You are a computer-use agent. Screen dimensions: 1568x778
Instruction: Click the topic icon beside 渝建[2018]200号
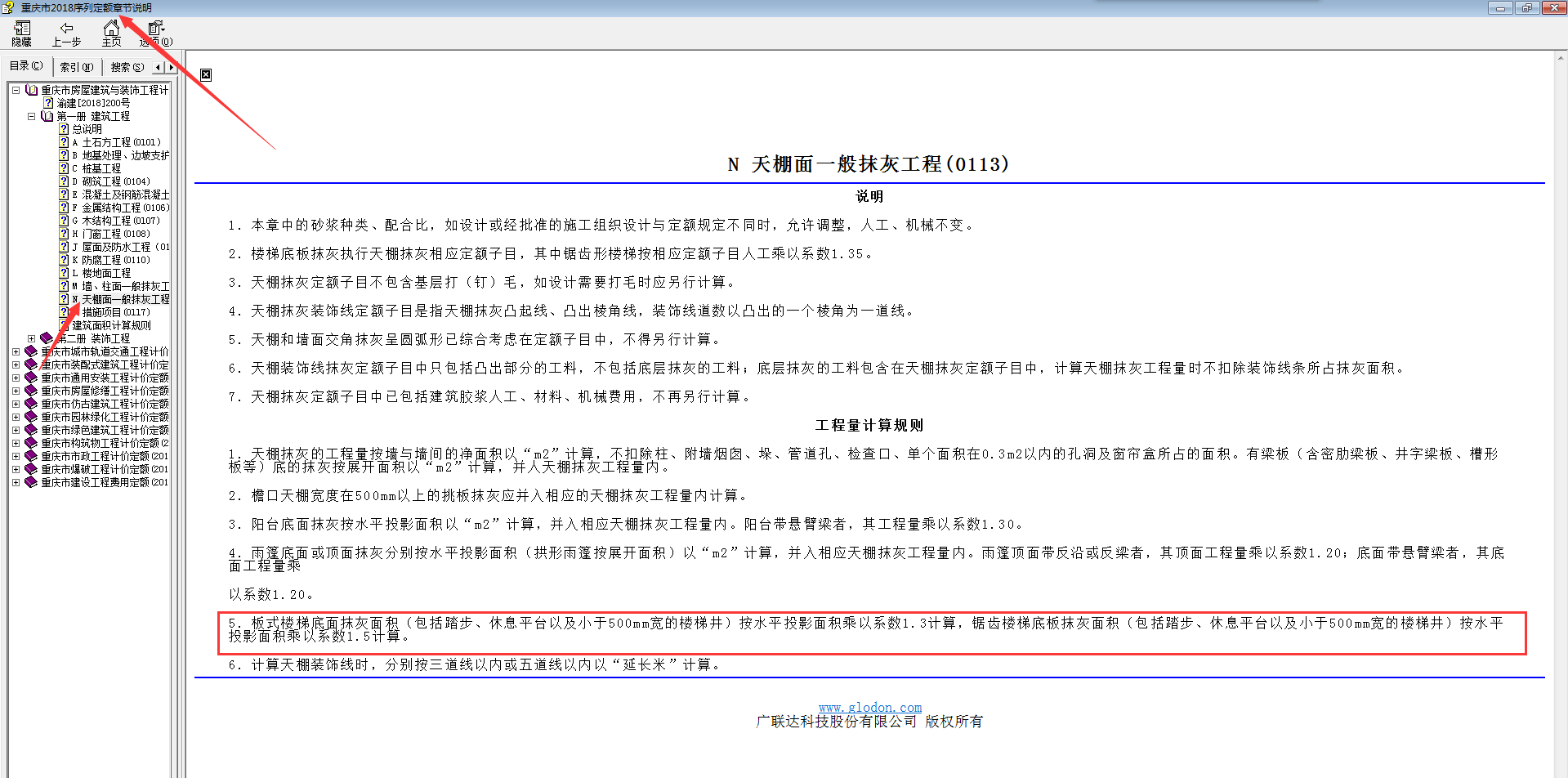click(48, 103)
